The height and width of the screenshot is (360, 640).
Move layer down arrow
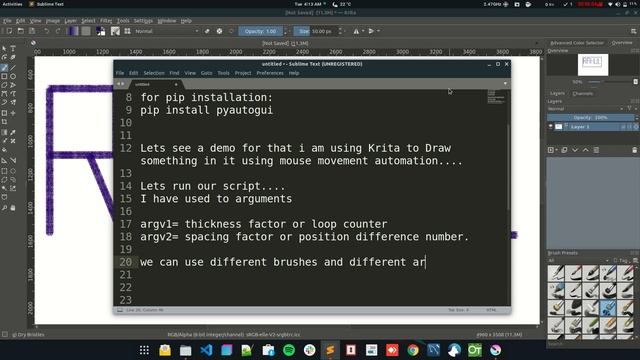575,150
